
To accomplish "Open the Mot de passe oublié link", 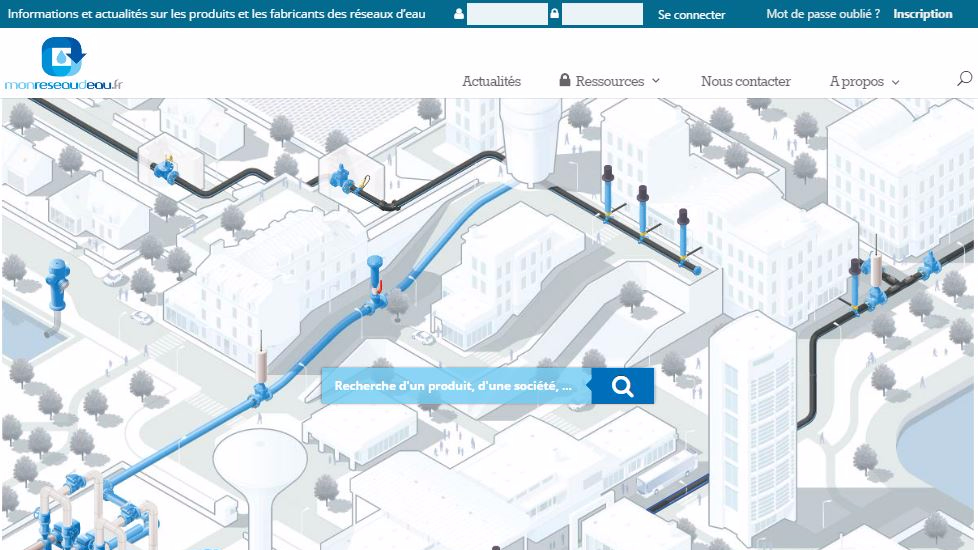I will (823, 14).
